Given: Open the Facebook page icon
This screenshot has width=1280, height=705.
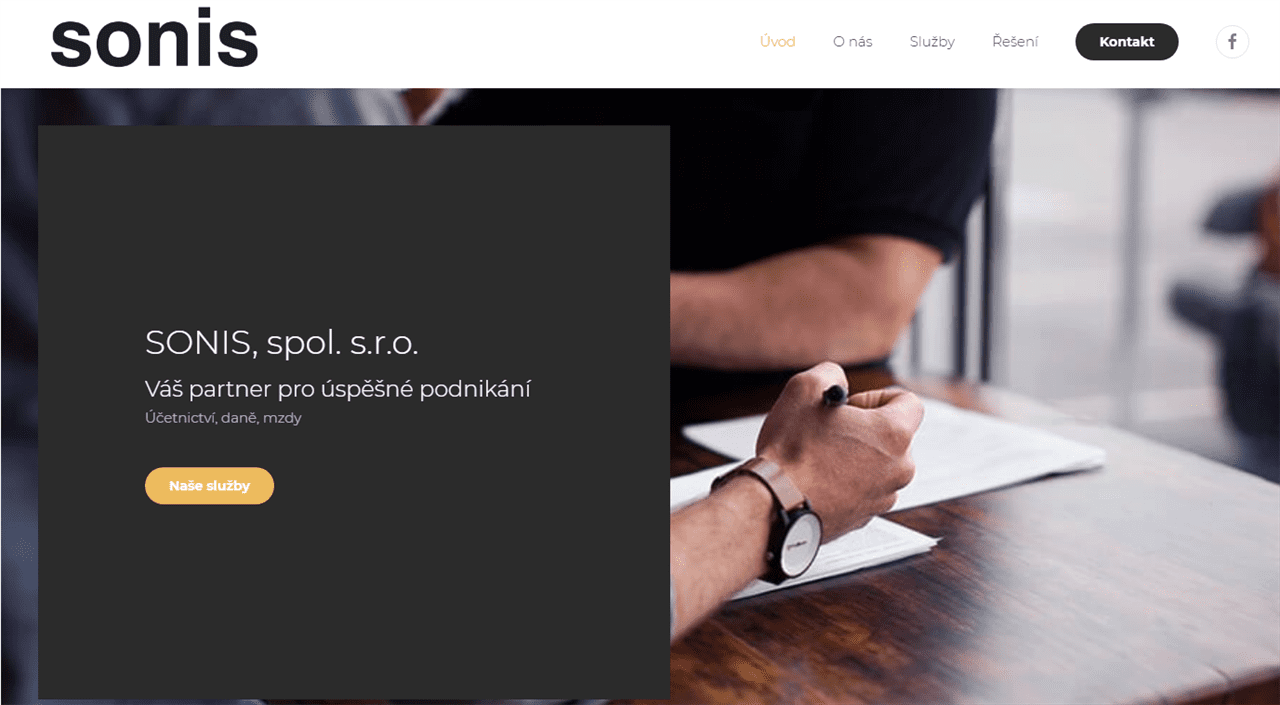Looking at the screenshot, I should pos(1232,42).
